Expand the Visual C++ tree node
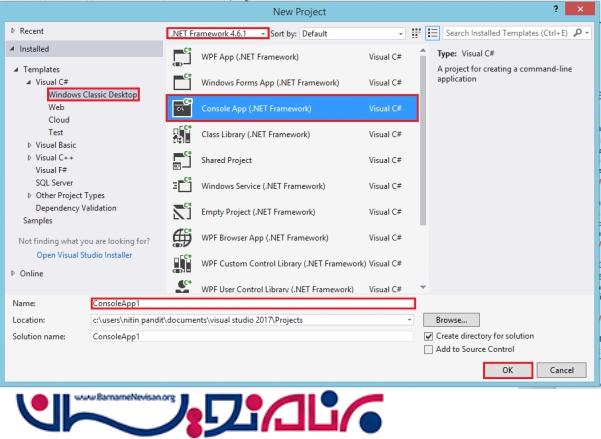Viewport: 601px width, 439px height. pos(29,158)
